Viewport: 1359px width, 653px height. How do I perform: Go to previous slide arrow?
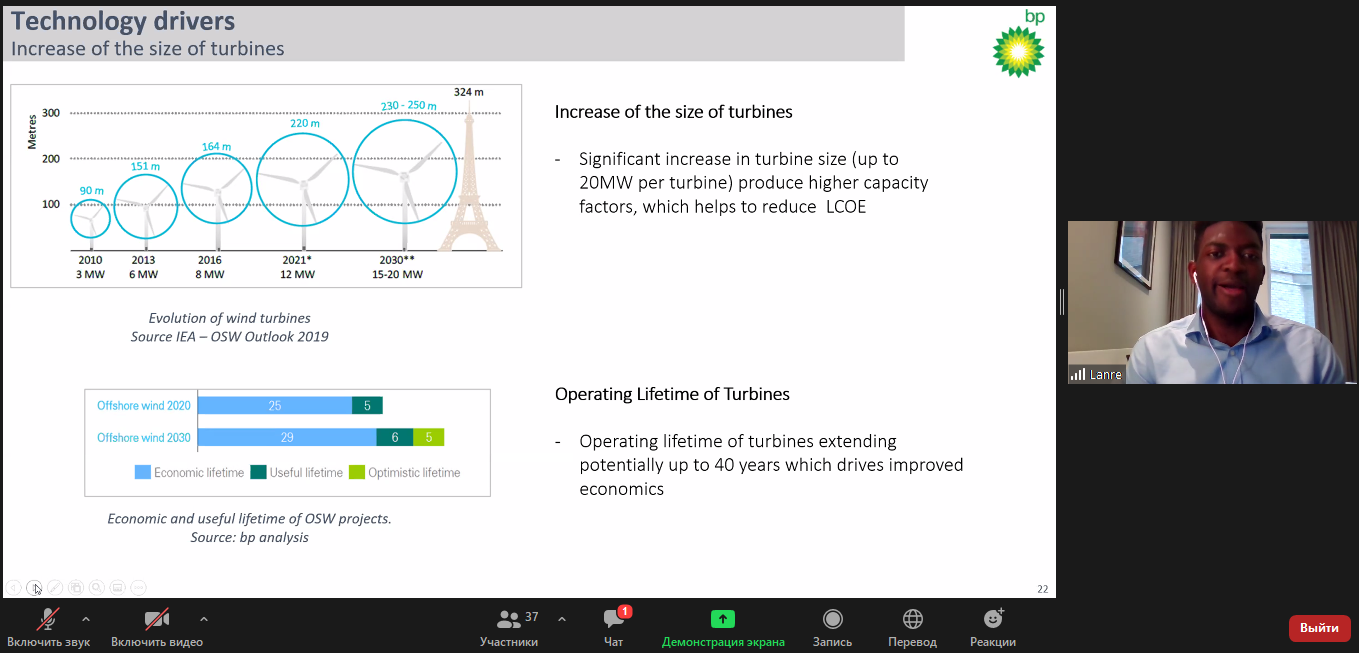tap(13, 588)
